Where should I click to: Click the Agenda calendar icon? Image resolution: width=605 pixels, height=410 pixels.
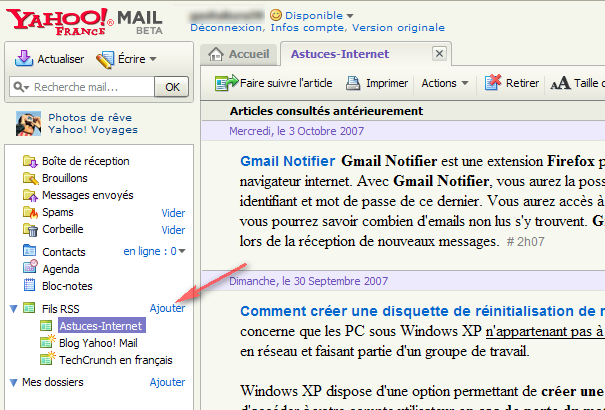[x=30, y=267]
